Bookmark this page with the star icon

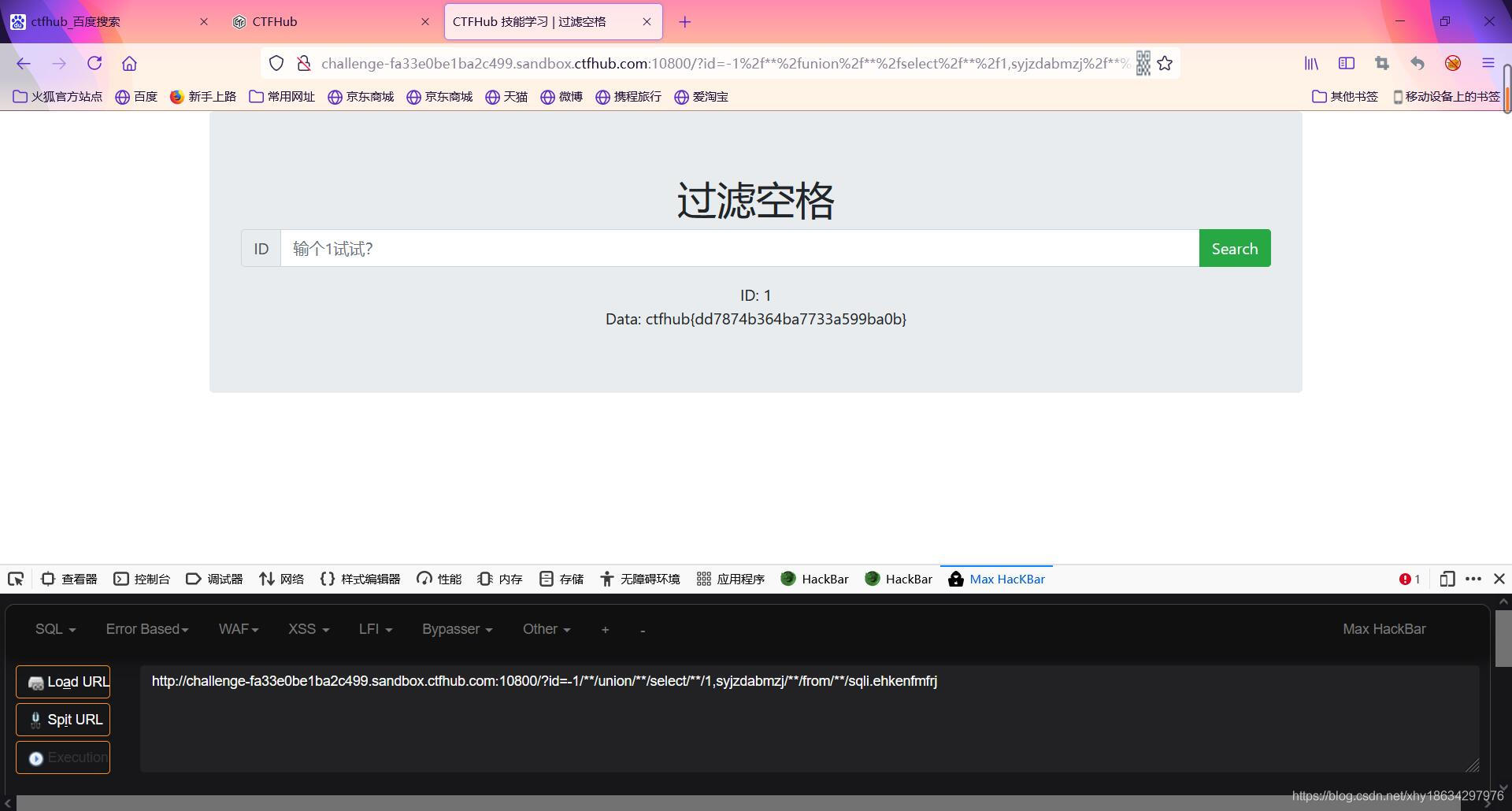1166,64
